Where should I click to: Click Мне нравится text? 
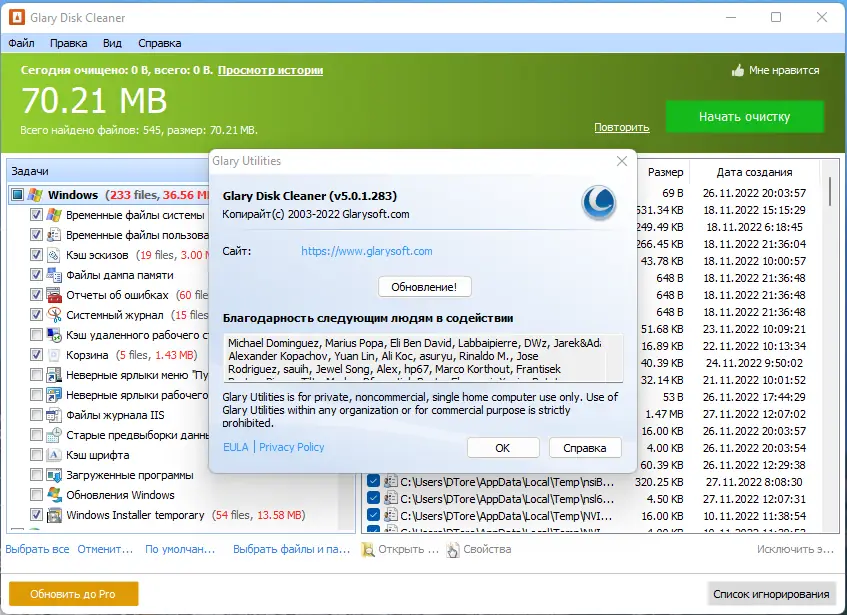pyautogui.click(x=784, y=70)
